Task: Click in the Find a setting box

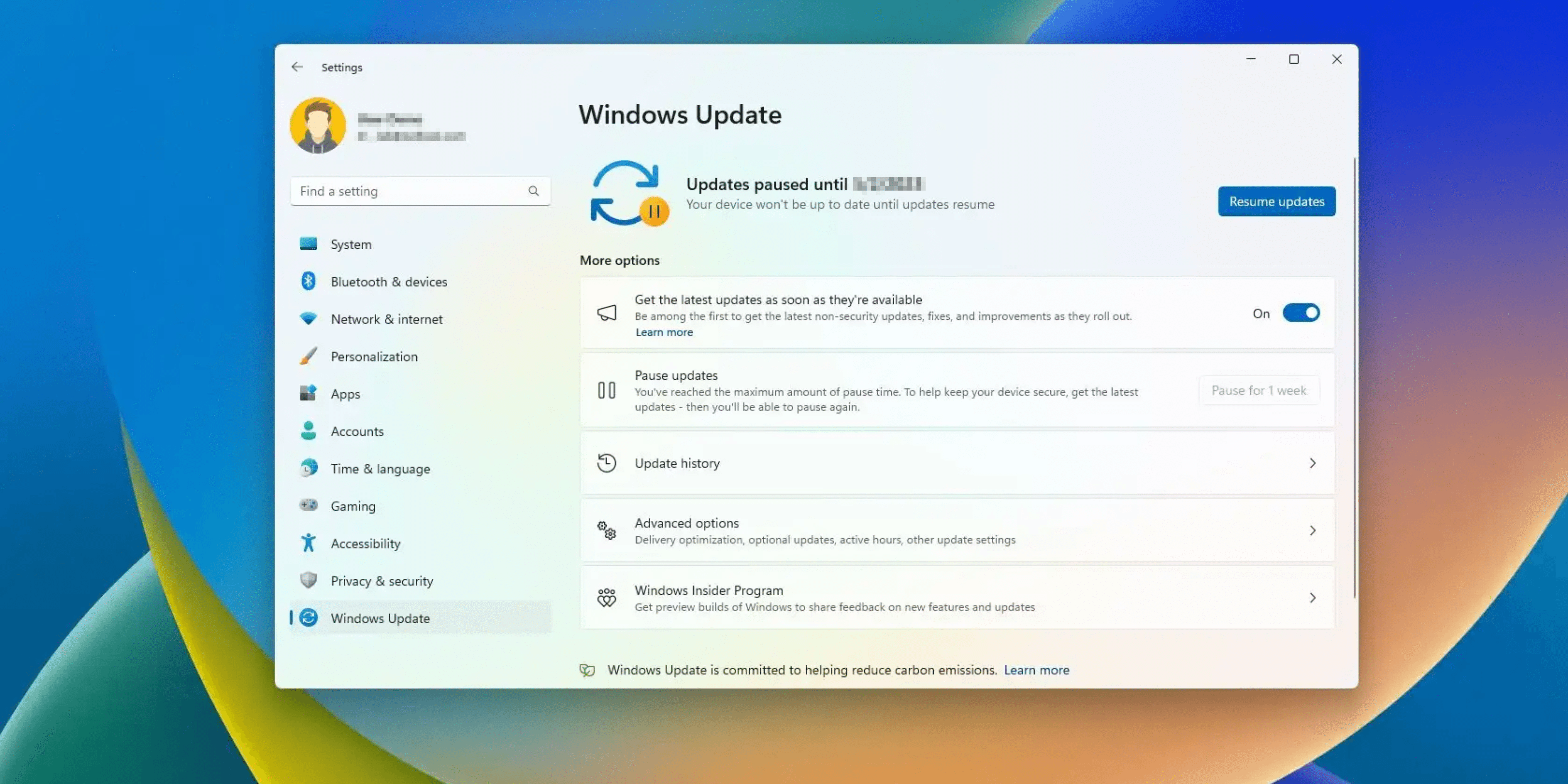Action: [421, 191]
